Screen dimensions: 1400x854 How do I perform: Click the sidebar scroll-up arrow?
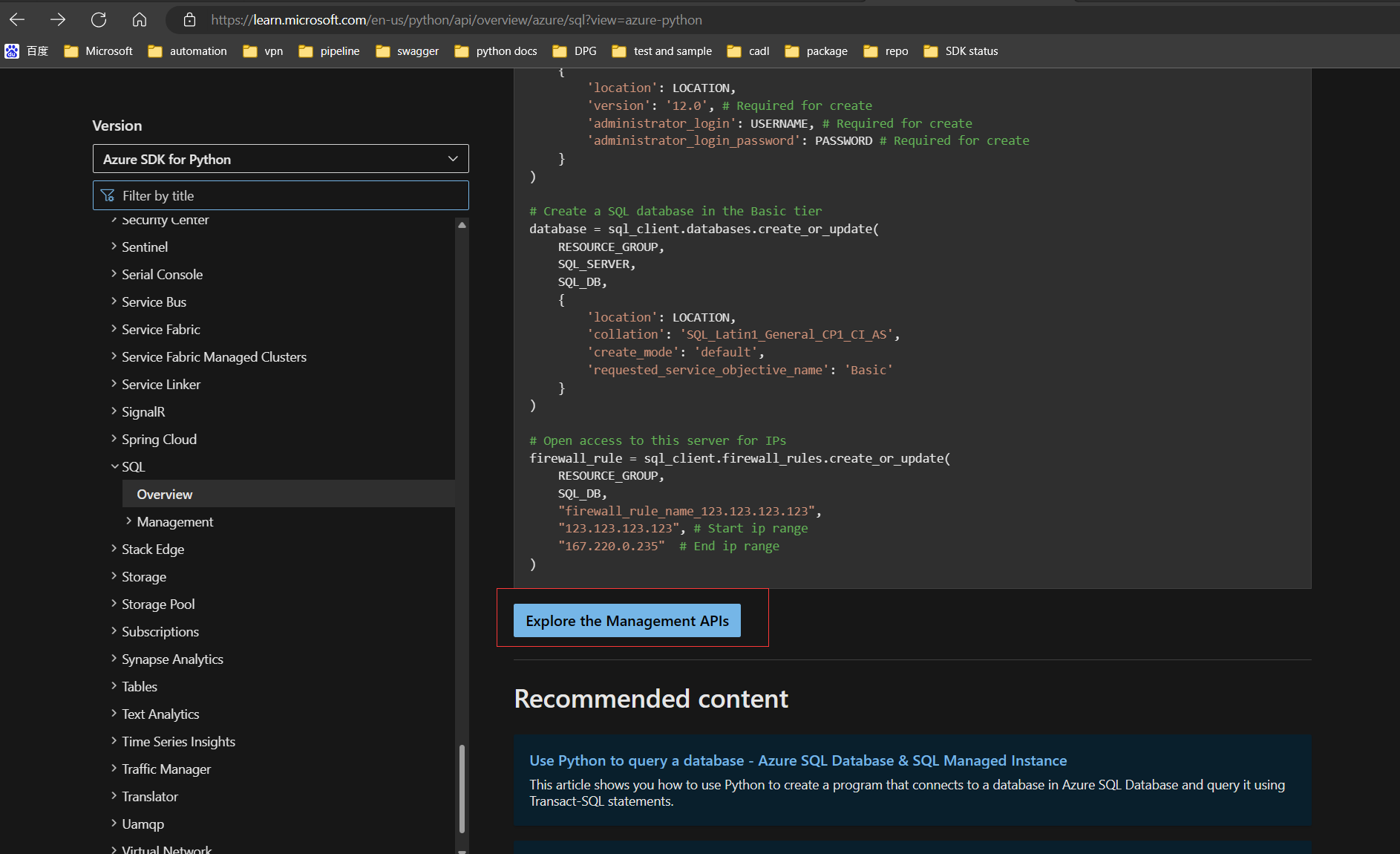[462, 225]
